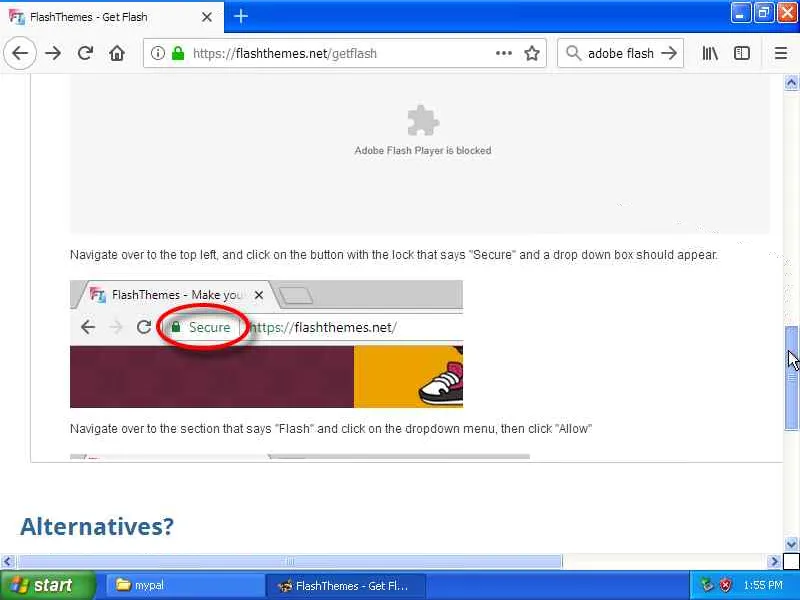Click the vertical scrollbar down arrow

click(x=791, y=544)
